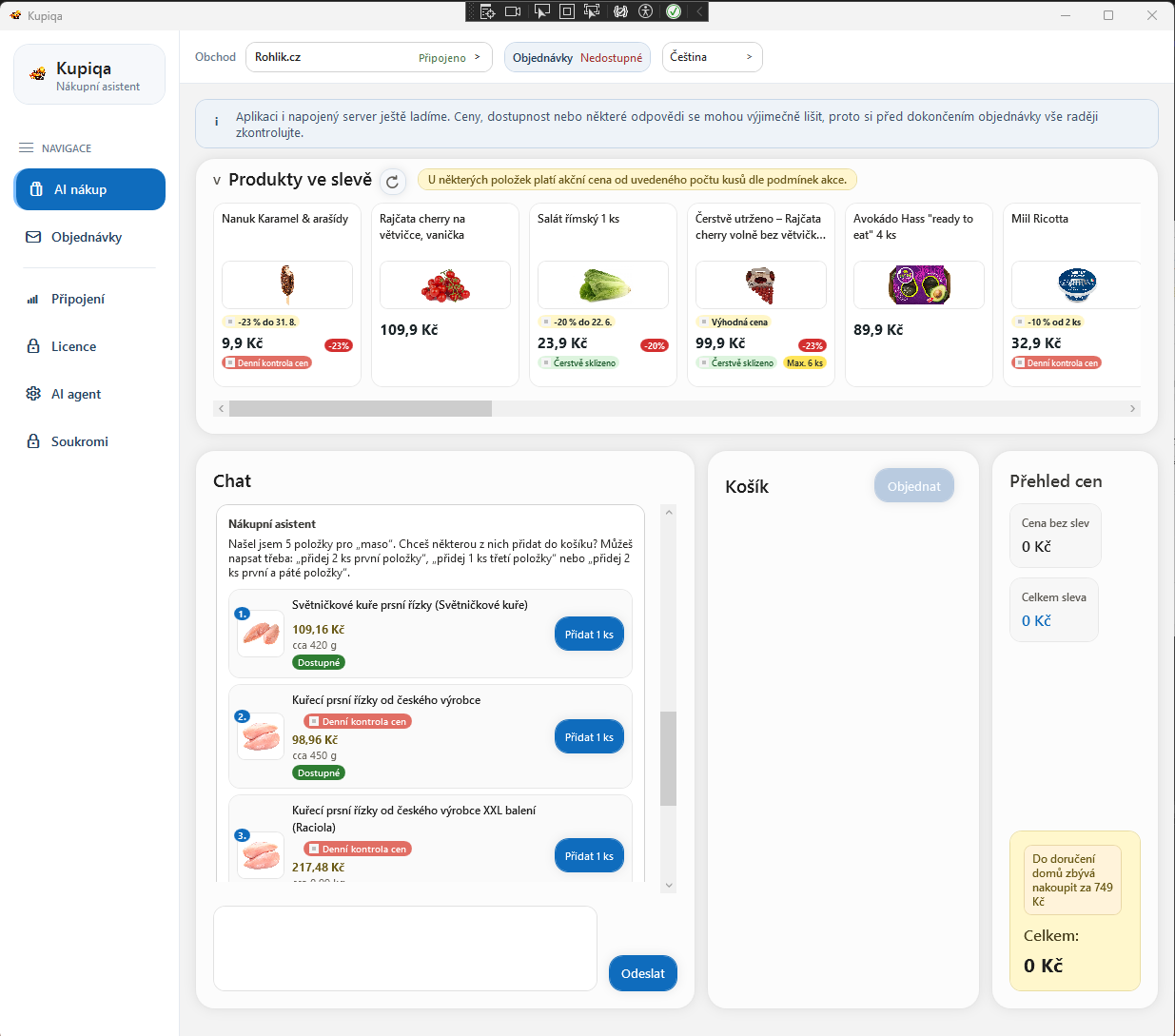Select the Avokádo Hass product image
The width and height of the screenshot is (1175, 1036).
tap(919, 284)
